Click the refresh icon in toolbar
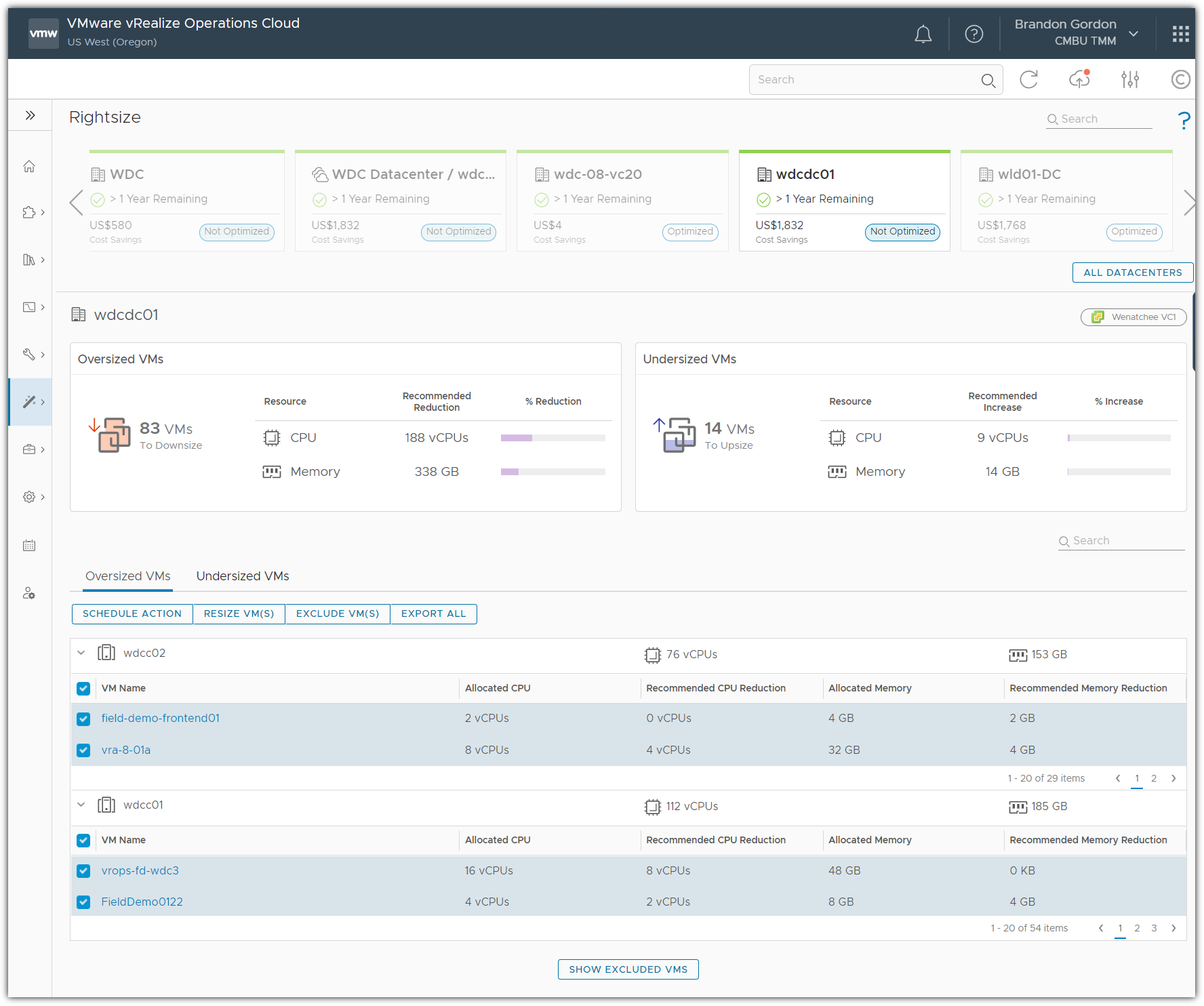Viewport: 1204px width, 1006px height. 1028,80
